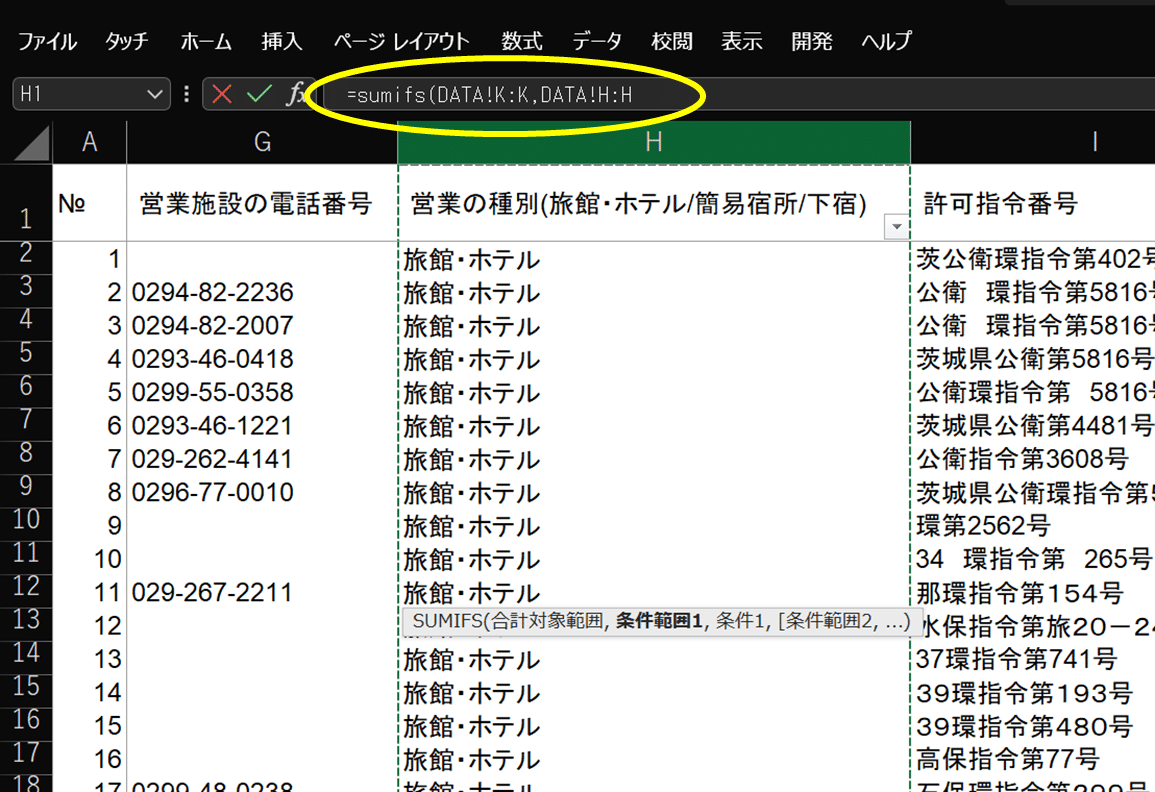The image size is (1155, 792).
Task: Click 条件1 in the SUMIFS tooltip
Action: click(x=741, y=621)
